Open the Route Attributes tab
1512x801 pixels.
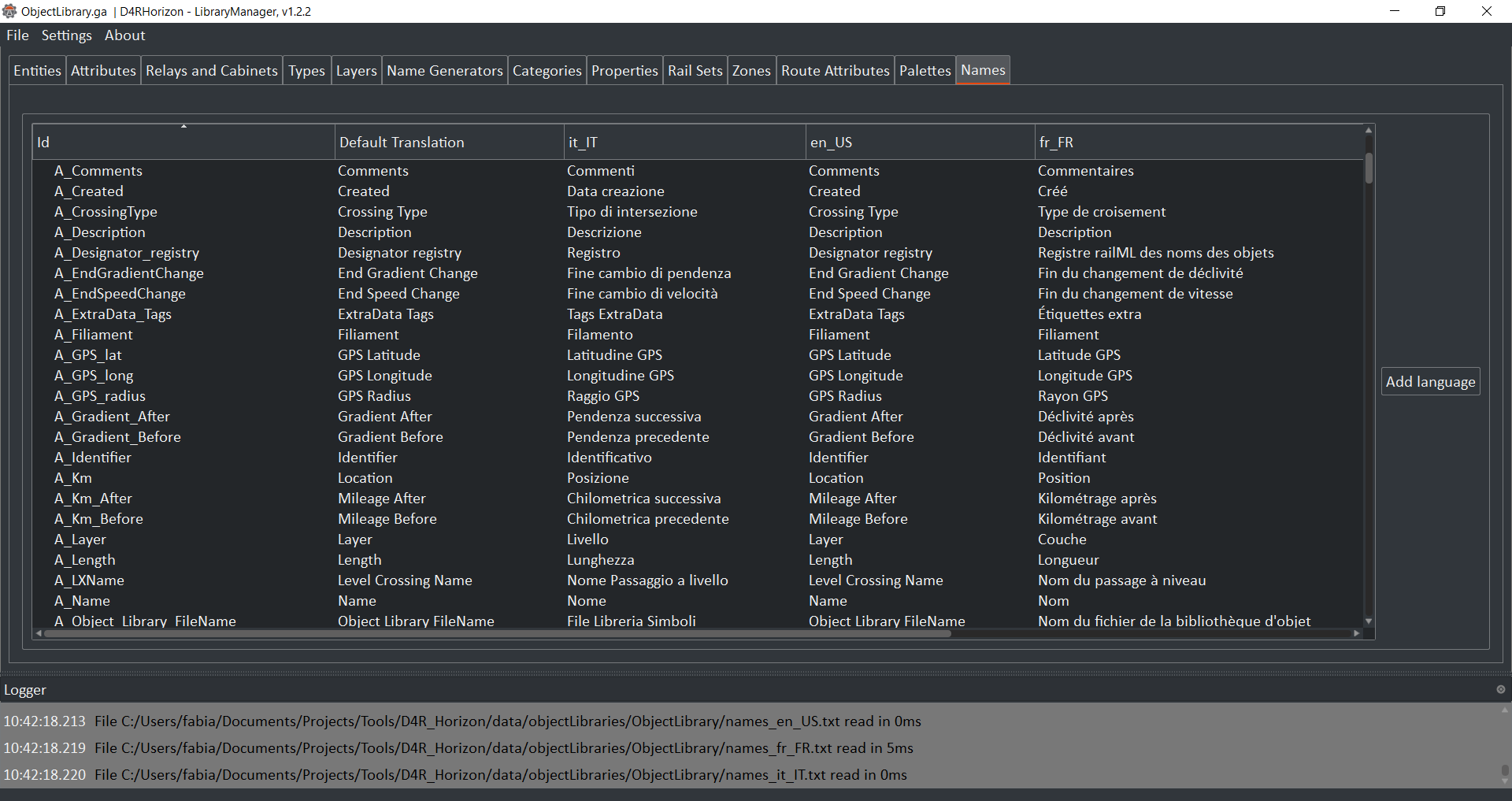(x=835, y=71)
